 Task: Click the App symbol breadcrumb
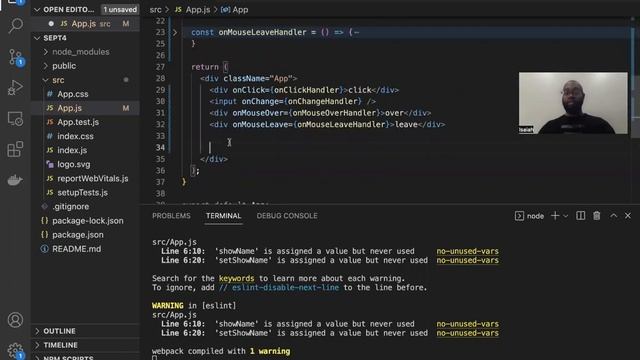click(x=235, y=9)
